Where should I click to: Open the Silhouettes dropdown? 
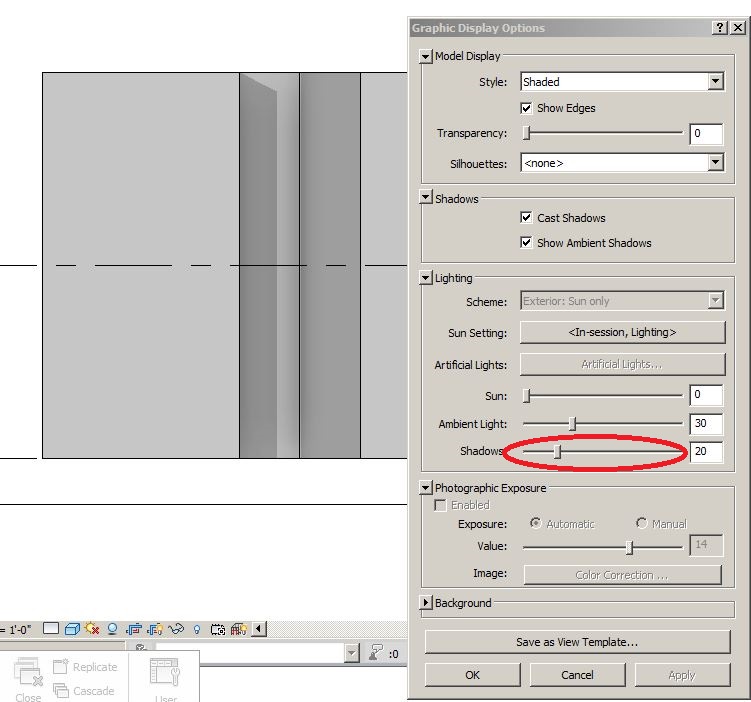(622, 163)
